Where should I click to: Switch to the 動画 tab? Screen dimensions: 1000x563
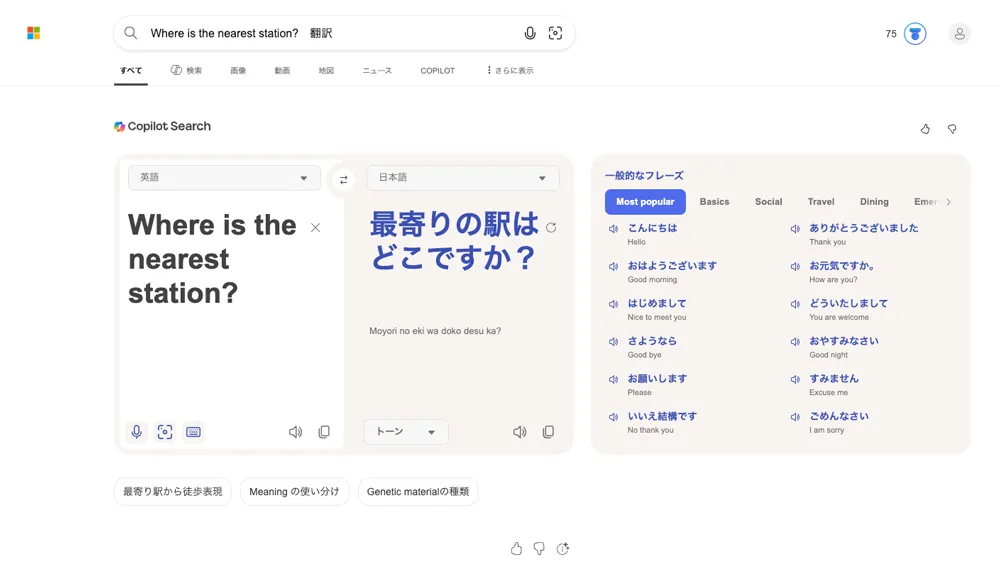(282, 70)
